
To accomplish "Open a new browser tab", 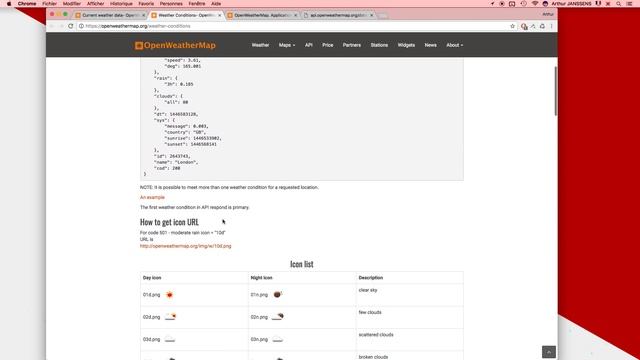I will pyautogui.click(x=382, y=16).
